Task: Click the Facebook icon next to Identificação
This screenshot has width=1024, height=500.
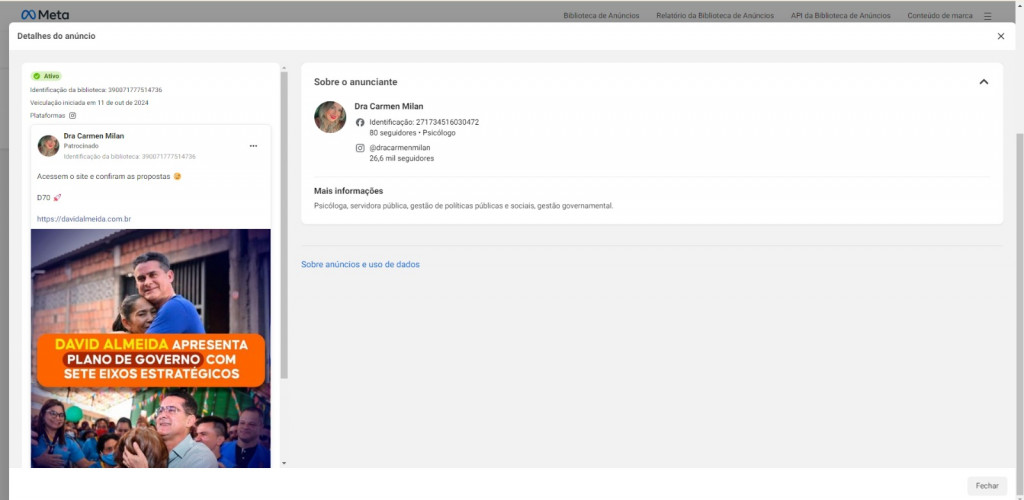Action: [x=360, y=122]
